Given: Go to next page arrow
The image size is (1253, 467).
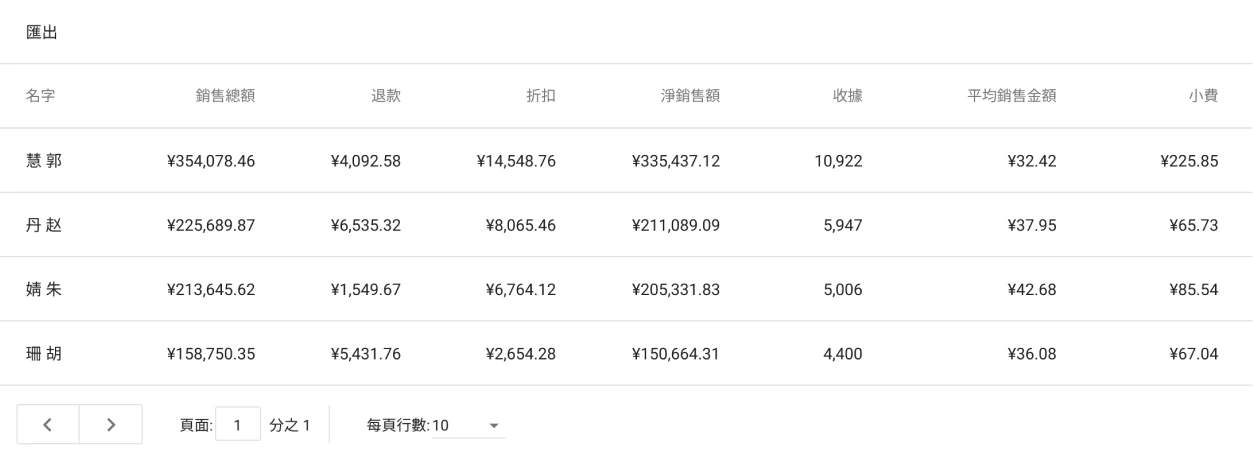Looking at the screenshot, I should [x=111, y=425].
